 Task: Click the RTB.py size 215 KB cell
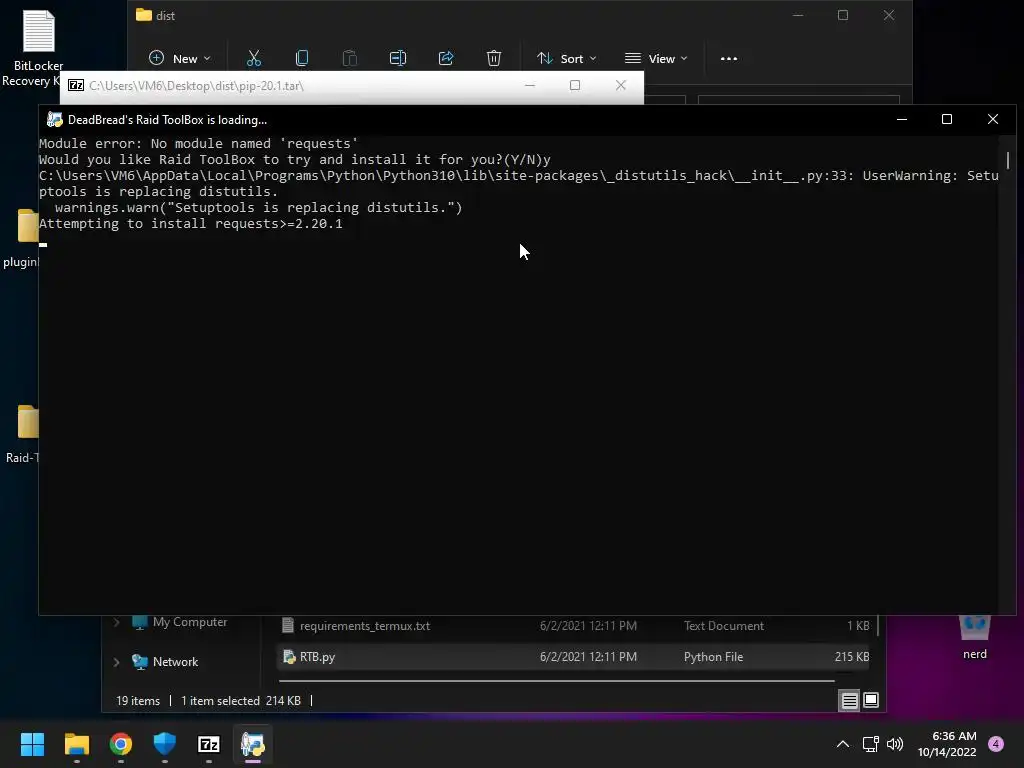(852, 656)
